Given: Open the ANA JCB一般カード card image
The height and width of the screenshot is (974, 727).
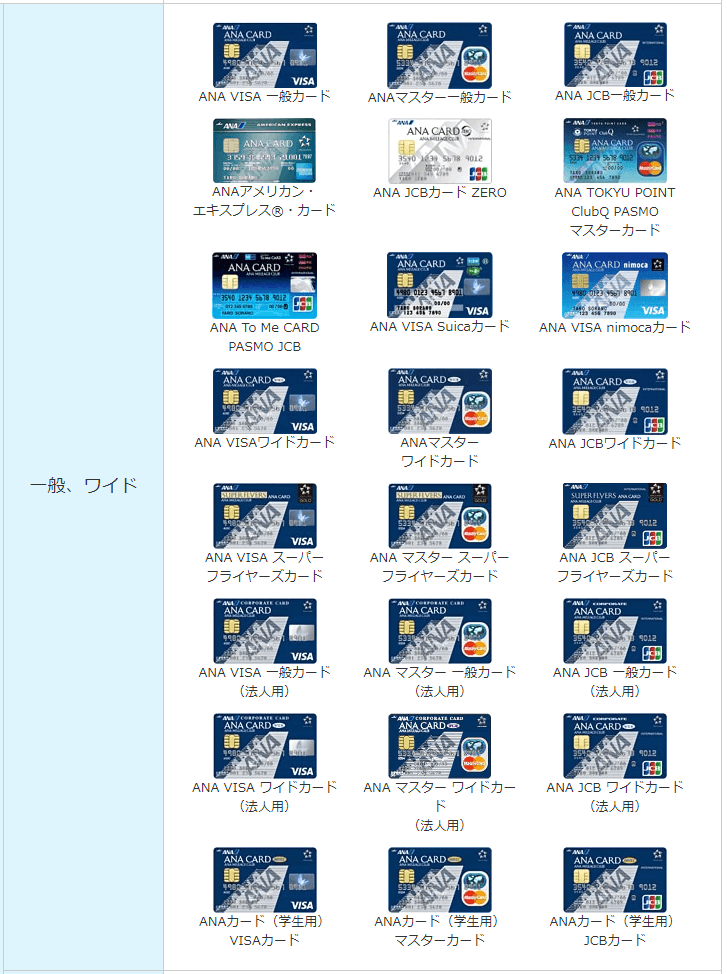Looking at the screenshot, I should (x=615, y=55).
